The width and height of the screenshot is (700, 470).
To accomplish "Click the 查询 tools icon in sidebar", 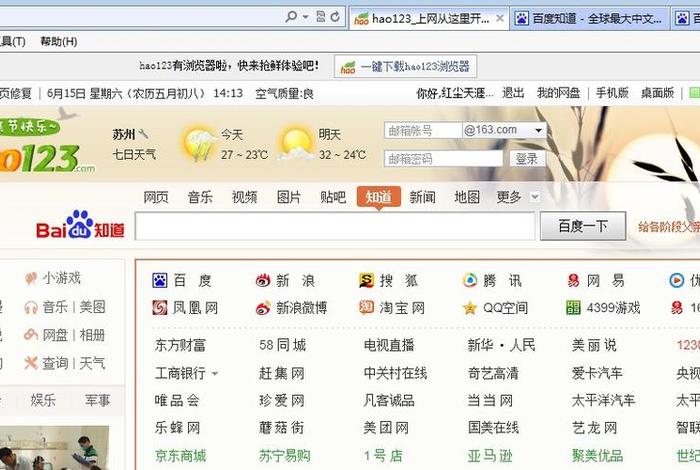I will coord(31,363).
